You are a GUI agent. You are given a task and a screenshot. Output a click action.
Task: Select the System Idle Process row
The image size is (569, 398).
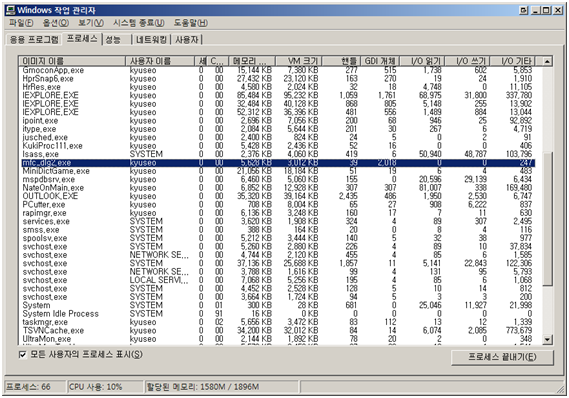(x=277, y=313)
